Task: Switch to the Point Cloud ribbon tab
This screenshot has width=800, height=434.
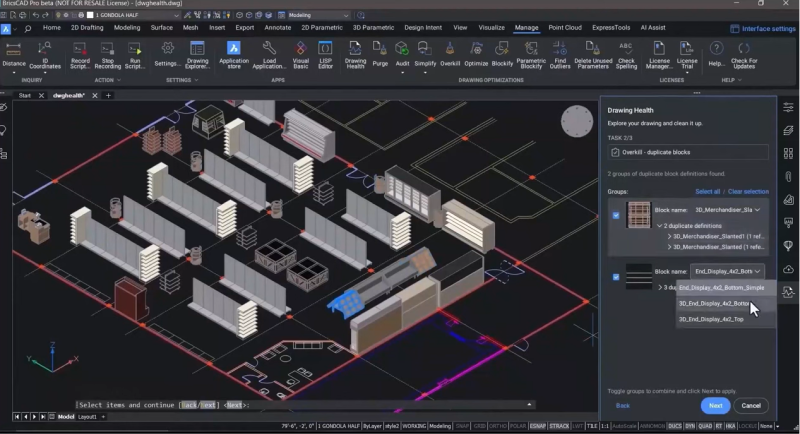Action: [x=565, y=28]
